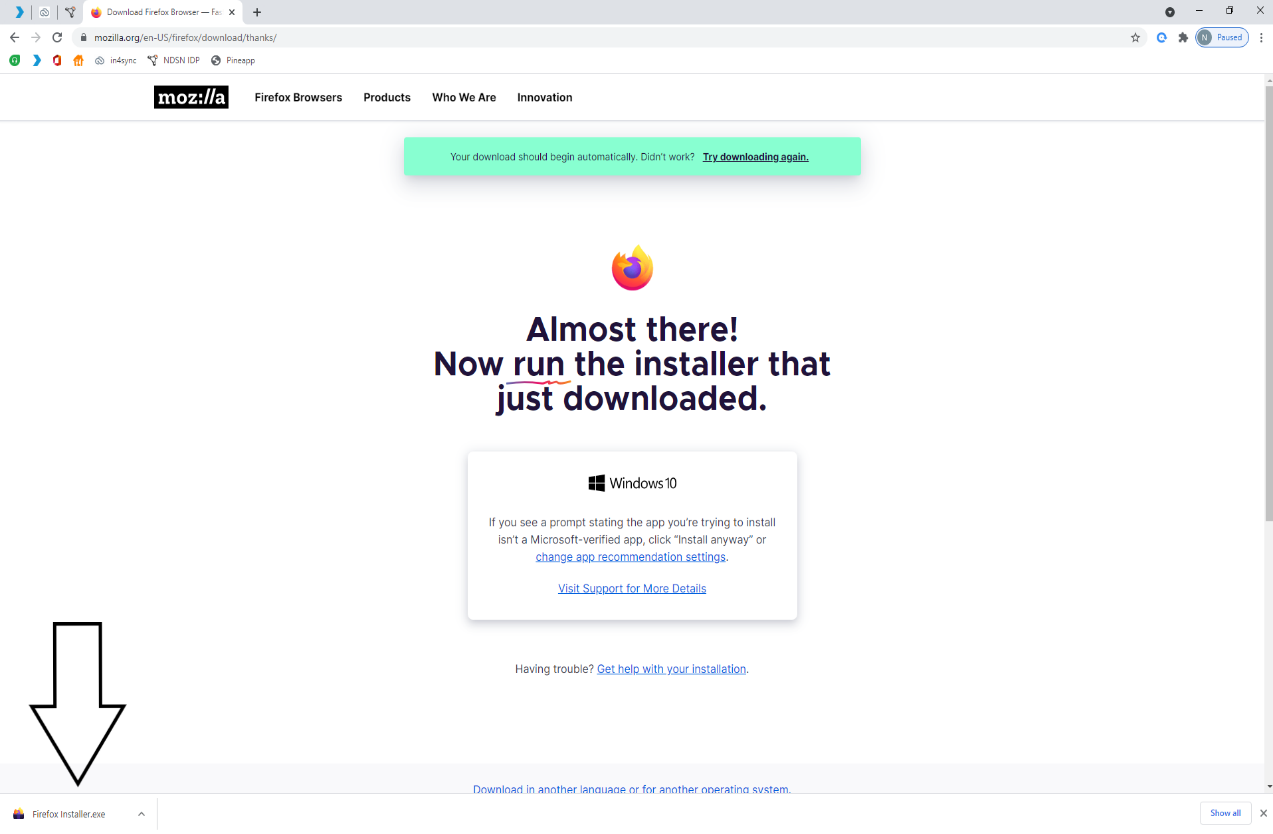Switch to the cloud-link pinned tab
This screenshot has height=834, width=1273.
(44, 12)
